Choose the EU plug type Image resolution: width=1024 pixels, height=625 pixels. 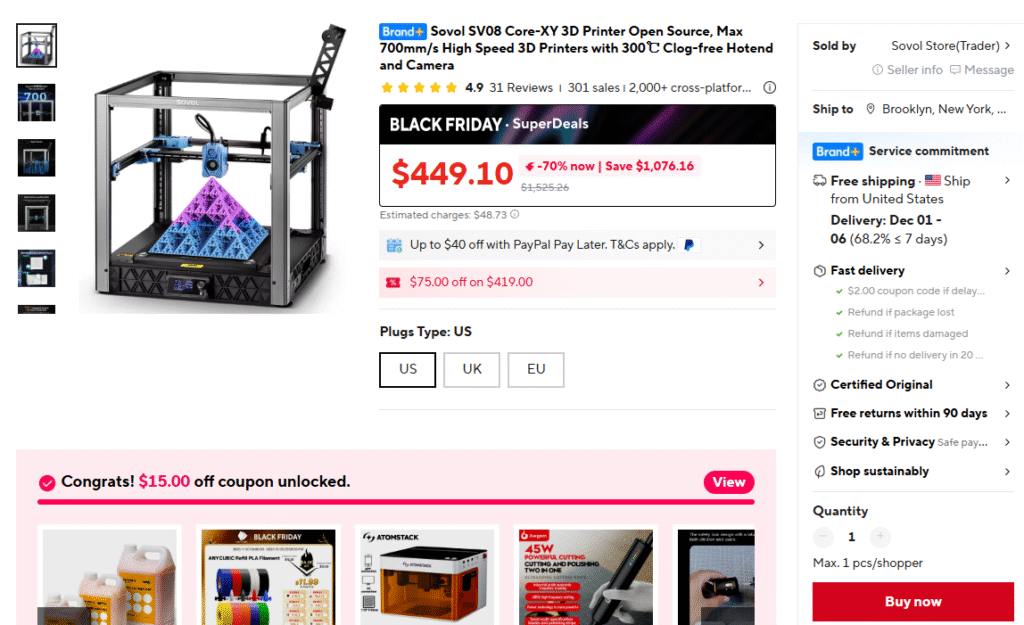pos(536,370)
